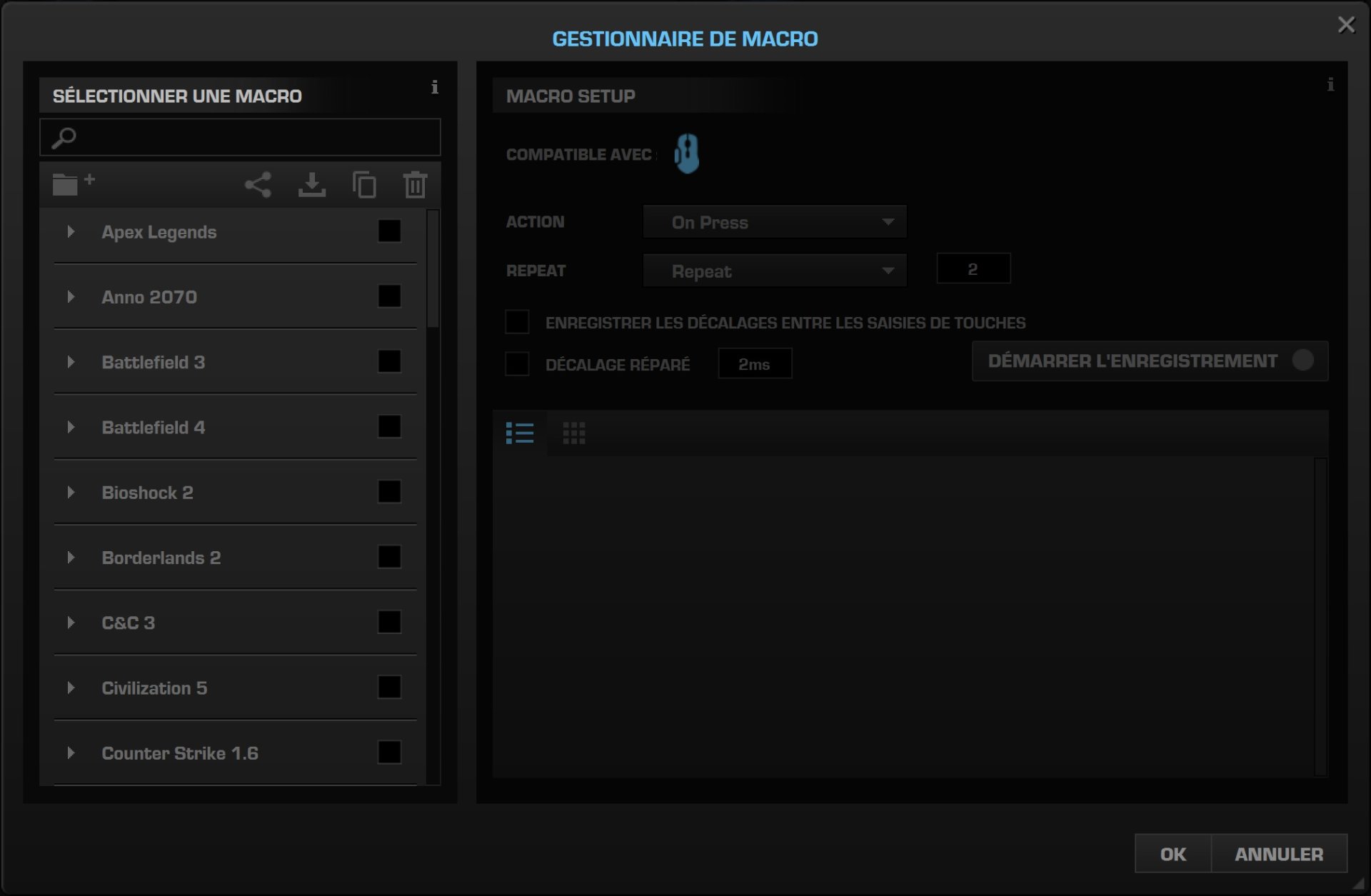
Task: Check the Civilization 5 checkbox
Action: pyautogui.click(x=389, y=688)
